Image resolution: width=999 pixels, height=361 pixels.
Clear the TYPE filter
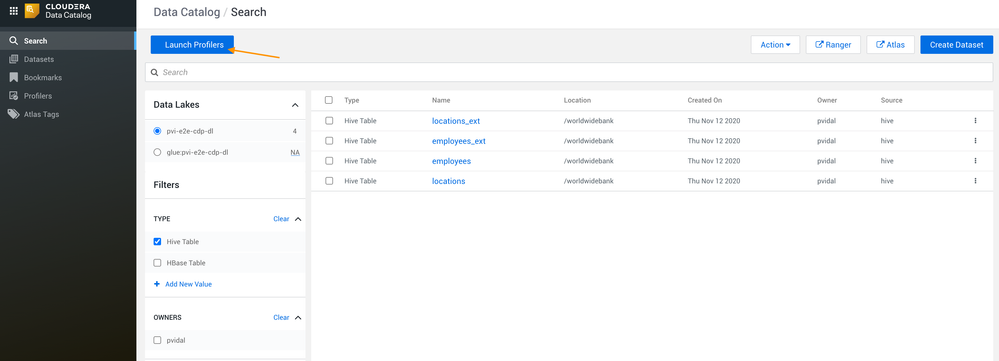281,219
